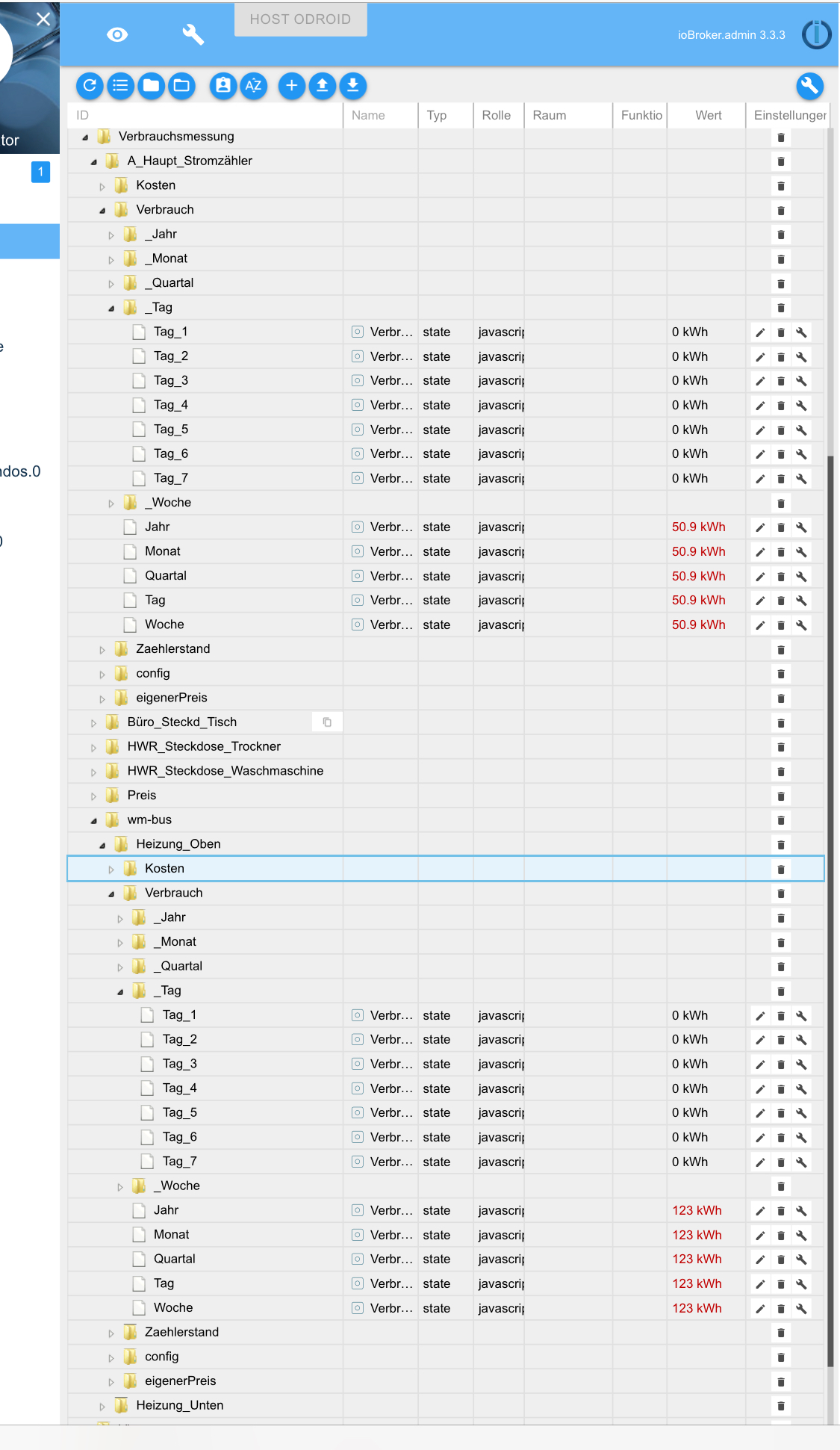Sort objects alphabetically with AZ icon

click(253, 86)
